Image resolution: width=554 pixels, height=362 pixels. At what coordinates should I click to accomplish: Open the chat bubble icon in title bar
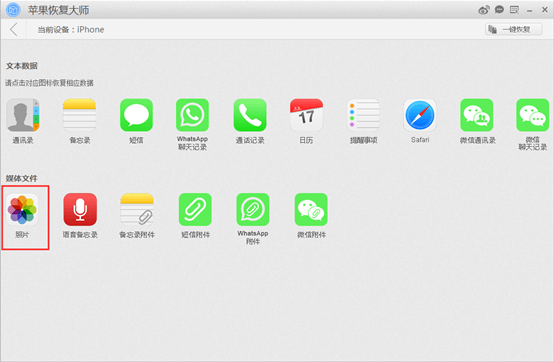point(499,10)
